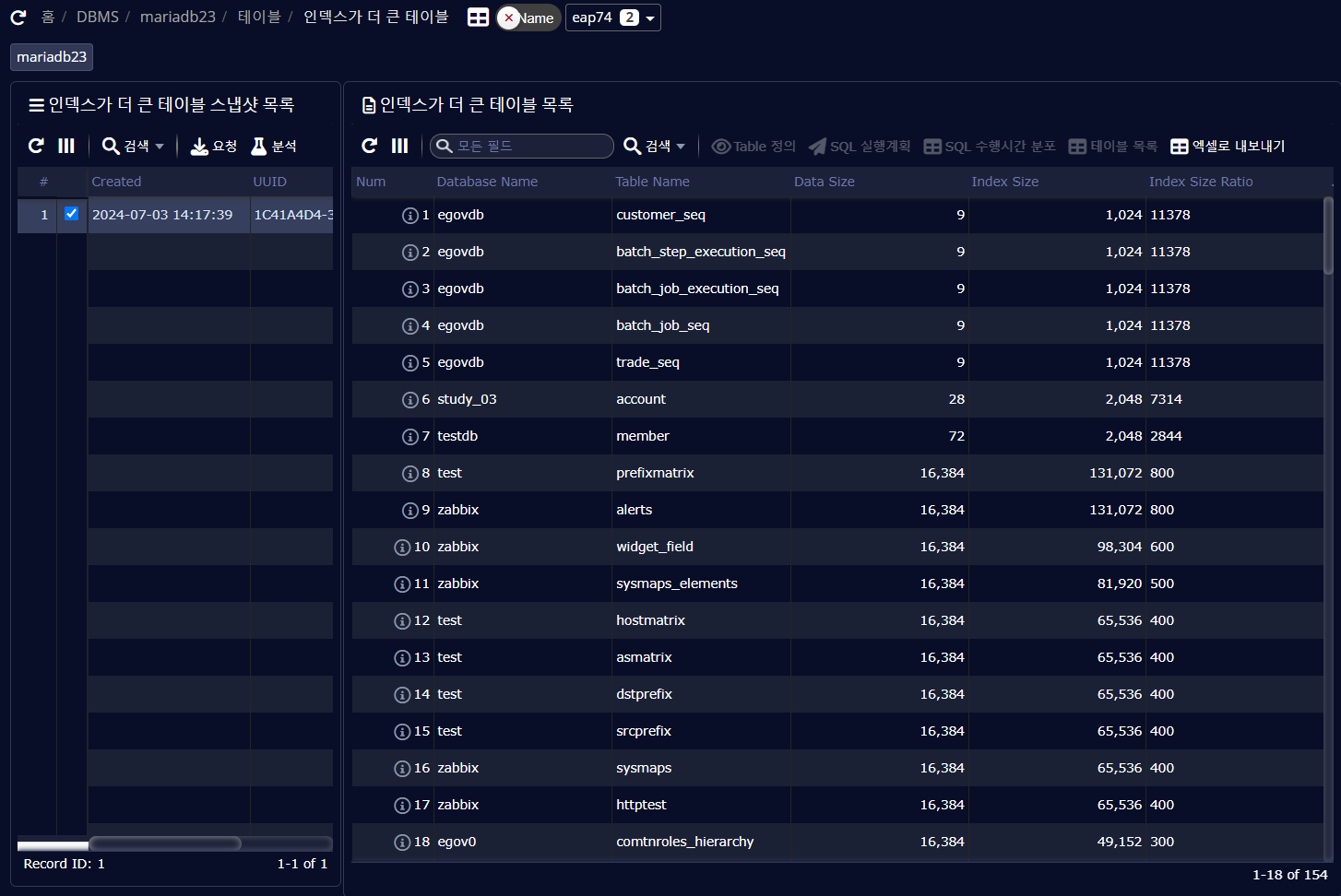Click info icon for row 10 widget_field
This screenshot has width=1341, height=896.
(x=402, y=548)
